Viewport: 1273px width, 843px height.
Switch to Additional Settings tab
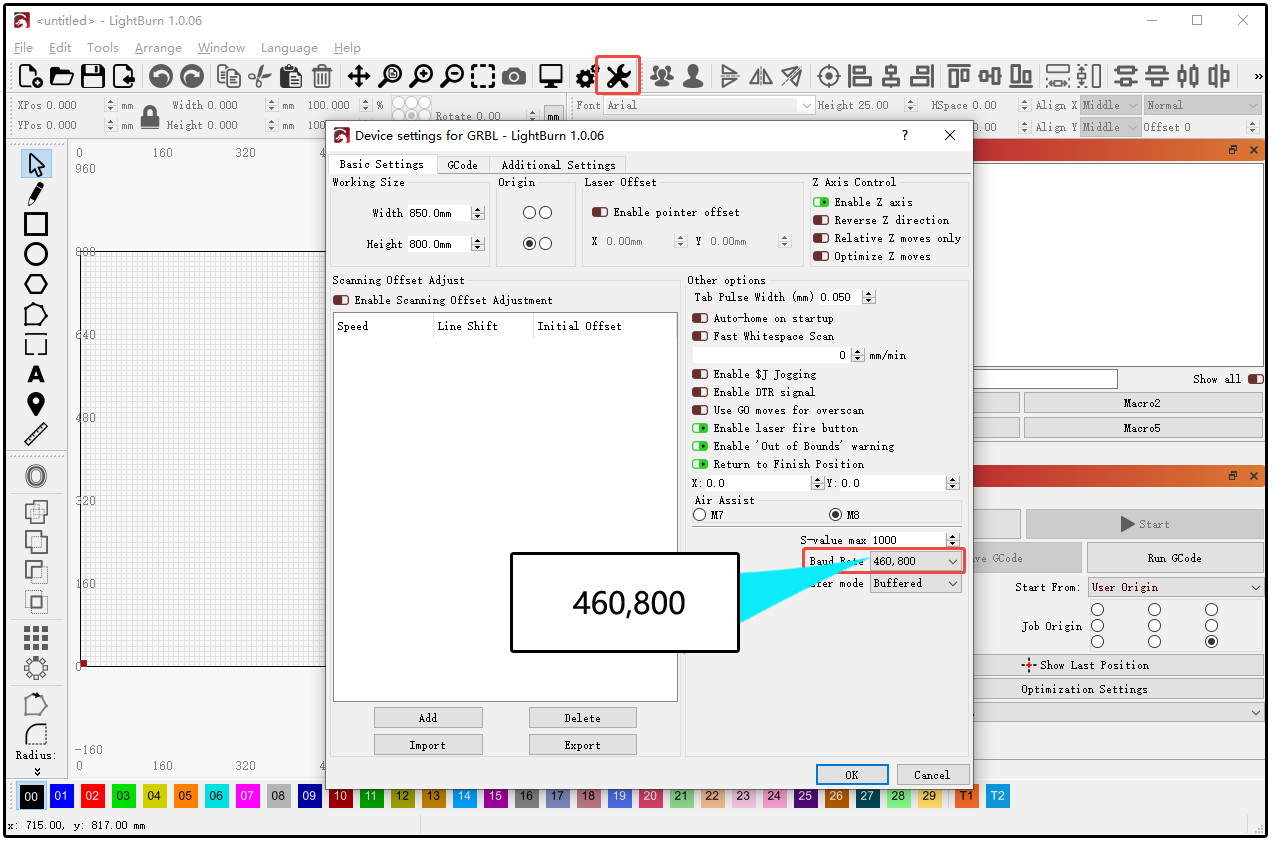point(558,165)
